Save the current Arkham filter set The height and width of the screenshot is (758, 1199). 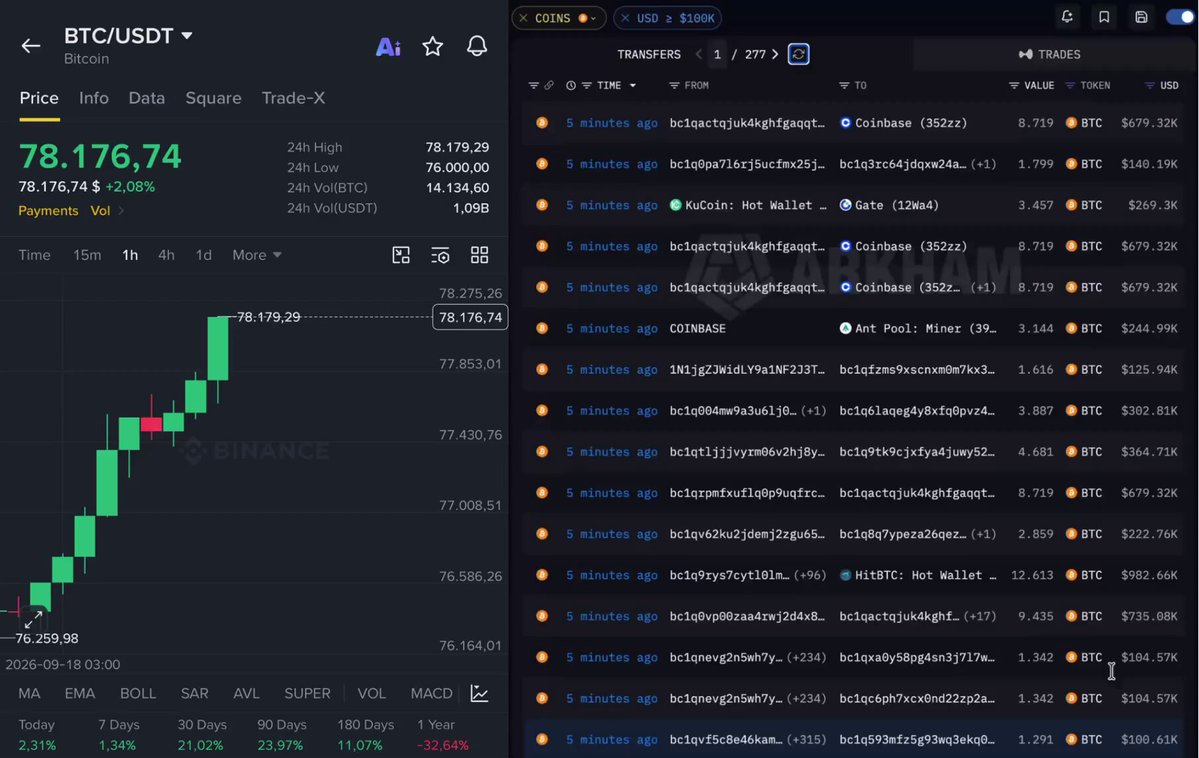[x=1141, y=17]
